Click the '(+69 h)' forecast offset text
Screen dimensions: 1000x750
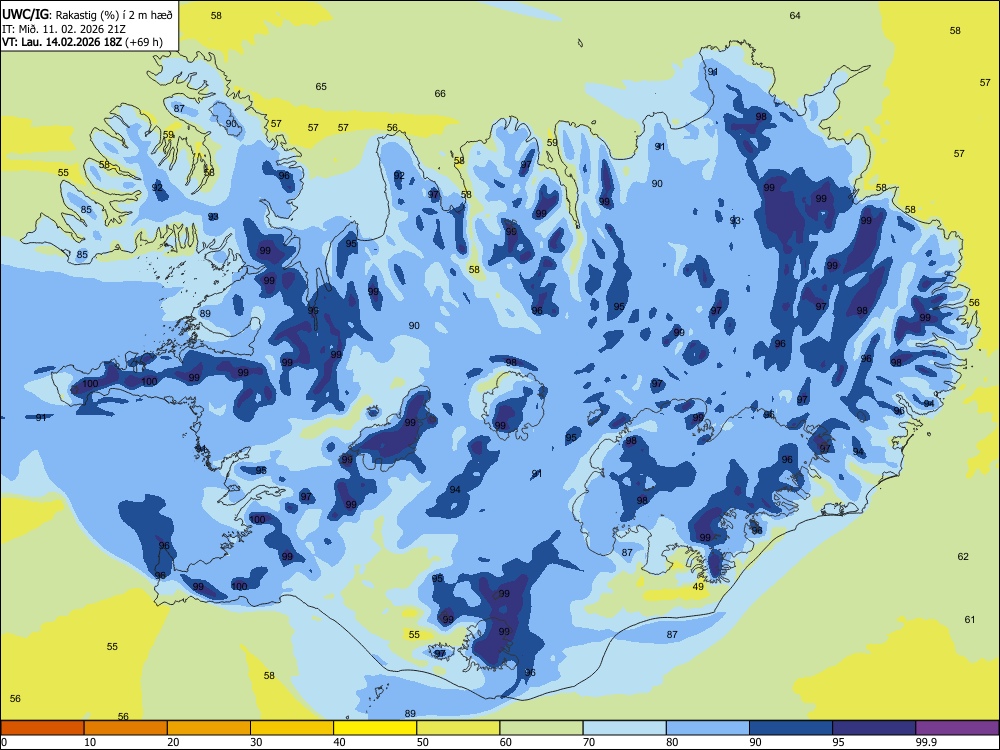click(x=144, y=43)
